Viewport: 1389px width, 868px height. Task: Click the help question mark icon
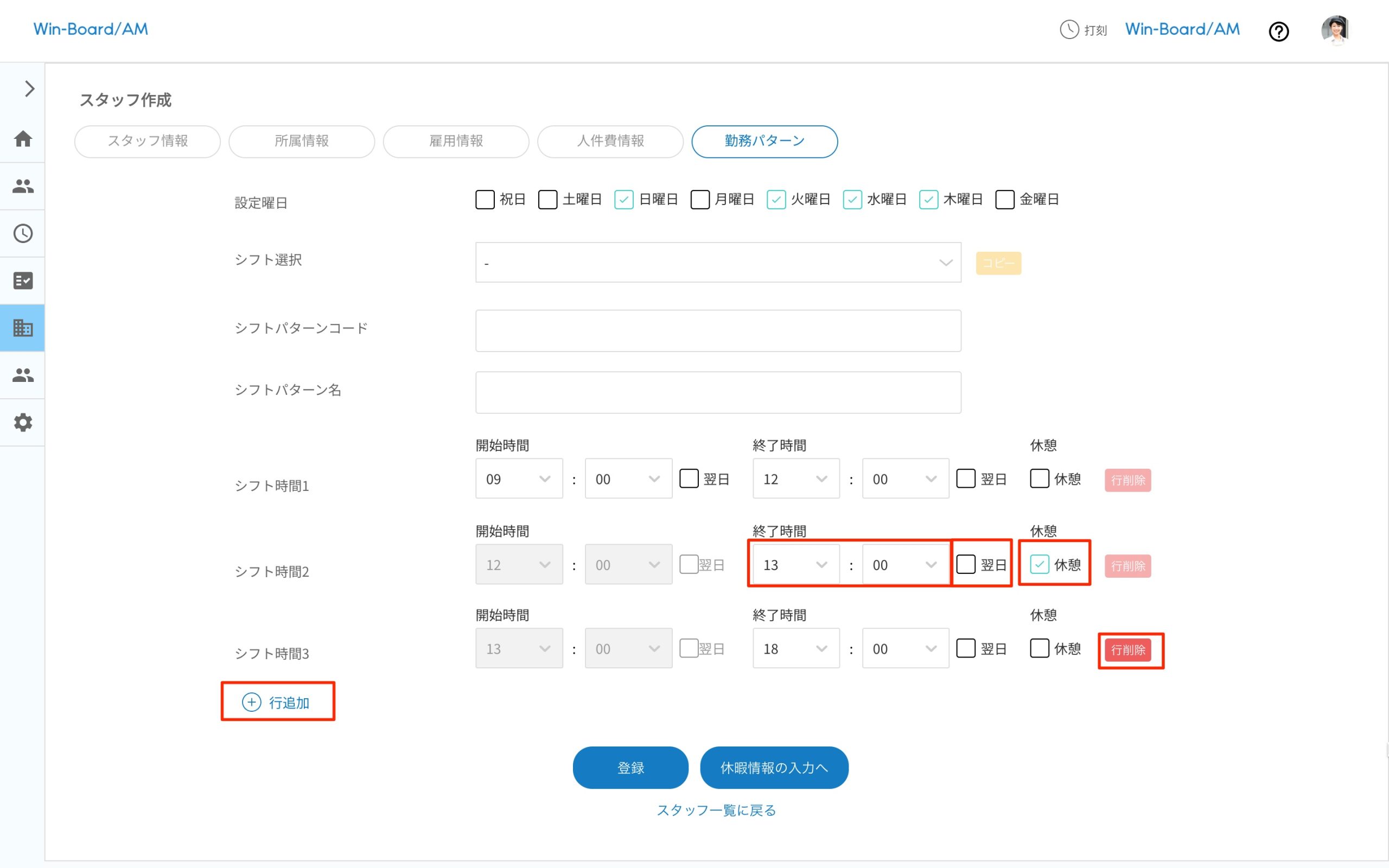tap(1278, 31)
